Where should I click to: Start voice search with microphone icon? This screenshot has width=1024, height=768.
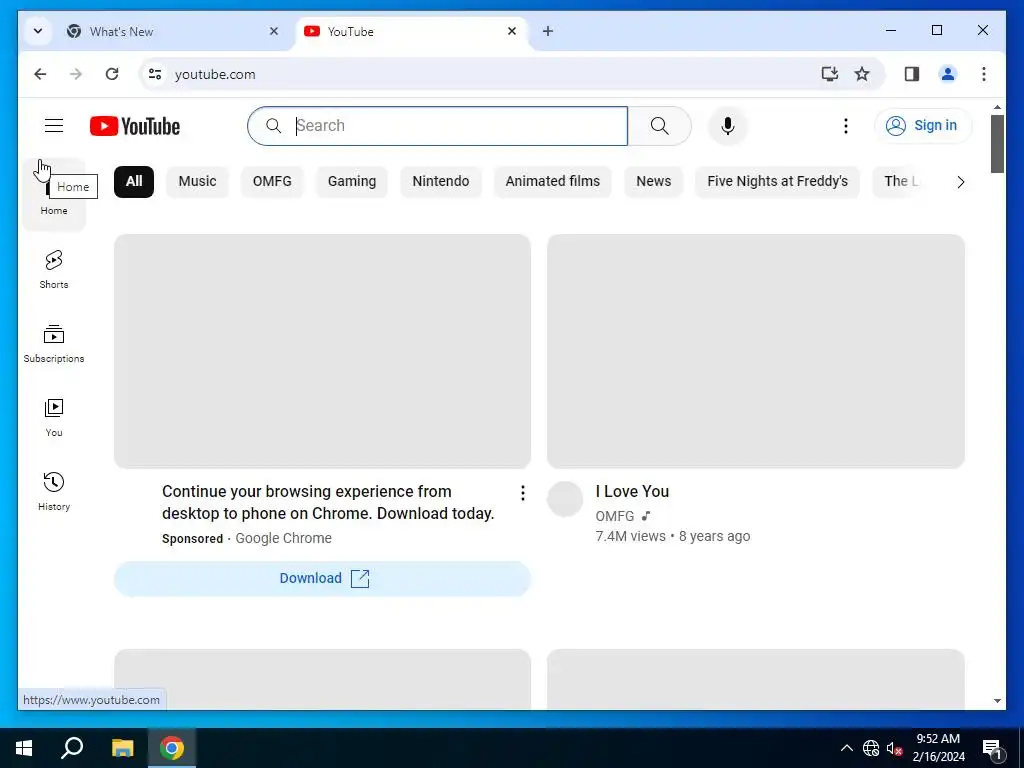[x=728, y=125]
